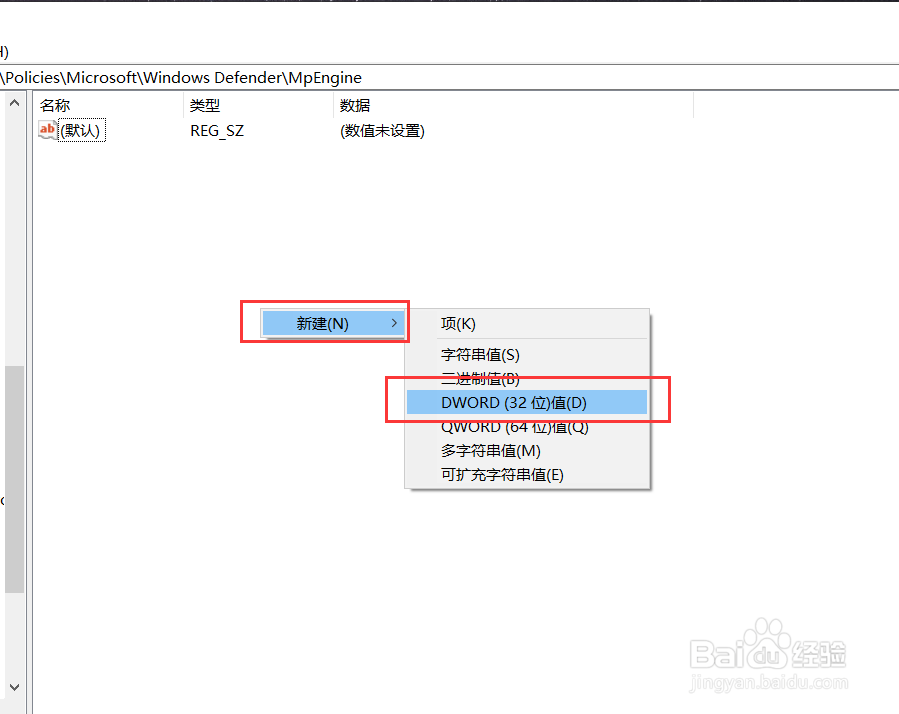Screen dimensions: 899x714
Task: Click the tree pane vertical scrollbar thumb
Action: [x=15, y=479]
